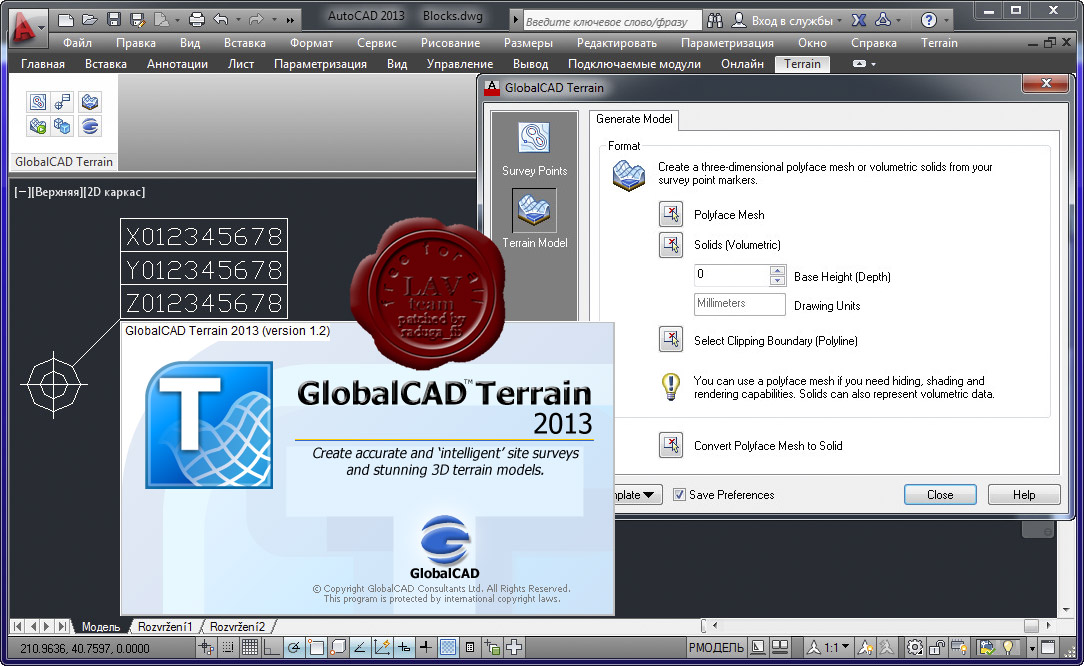Go to first layout tab arrow
Viewport: 1084px width, 666px height.
pyautogui.click(x=18, y=627)
